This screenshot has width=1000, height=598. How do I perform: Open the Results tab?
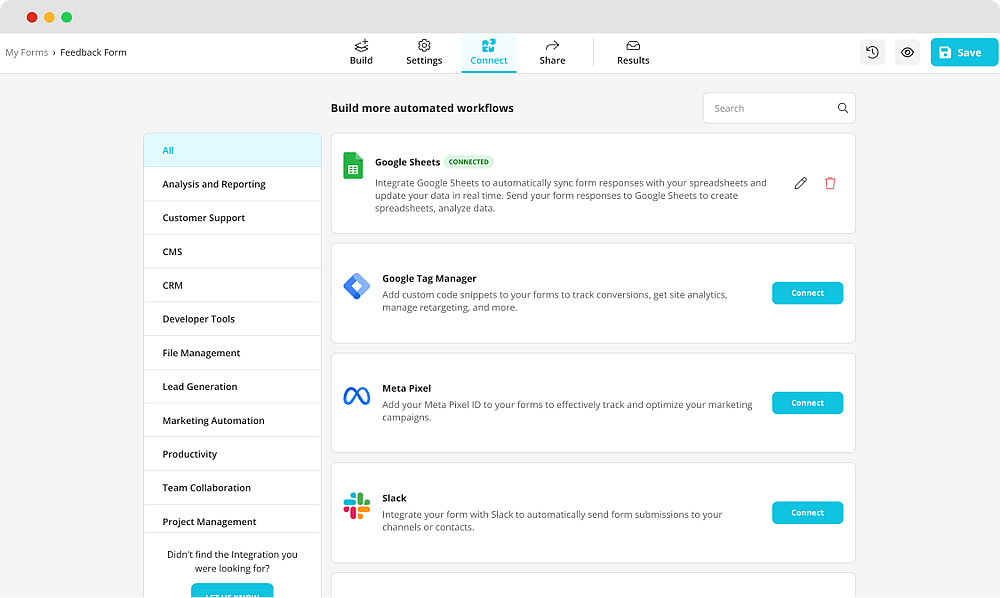tap(633, 53)
